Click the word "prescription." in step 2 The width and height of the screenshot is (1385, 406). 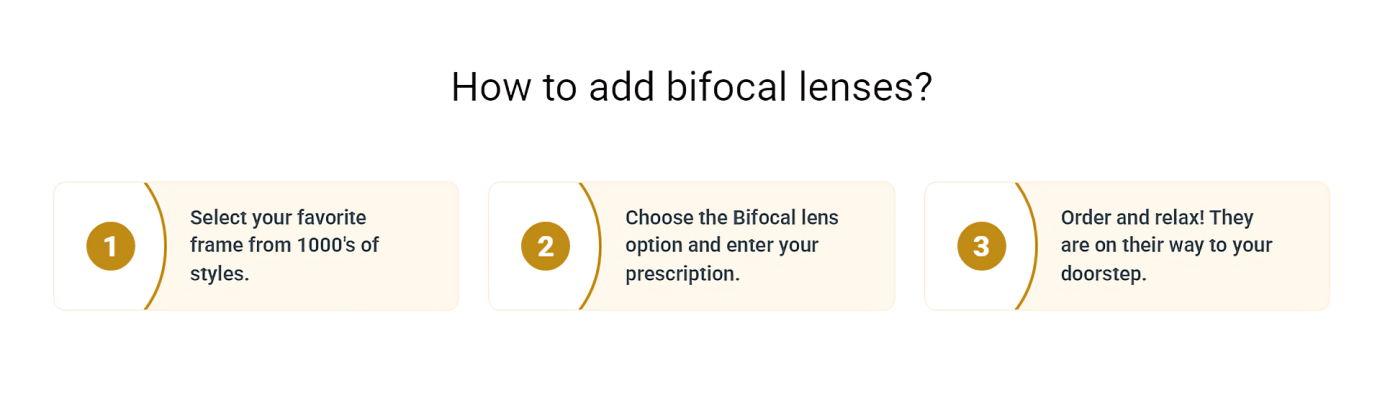pos(682,273)
